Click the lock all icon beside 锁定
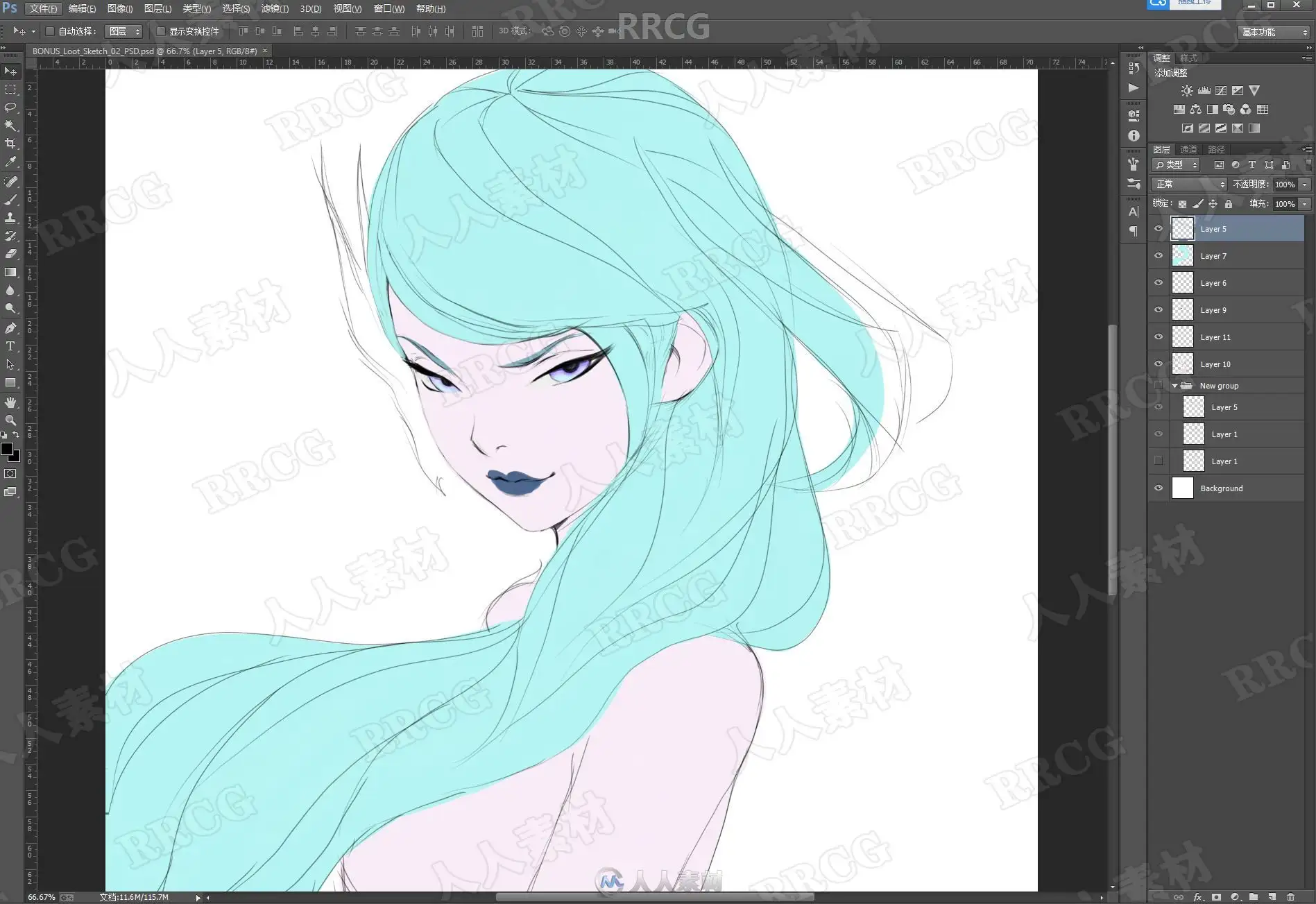The image size is (1316, 904). (1229, 204)
